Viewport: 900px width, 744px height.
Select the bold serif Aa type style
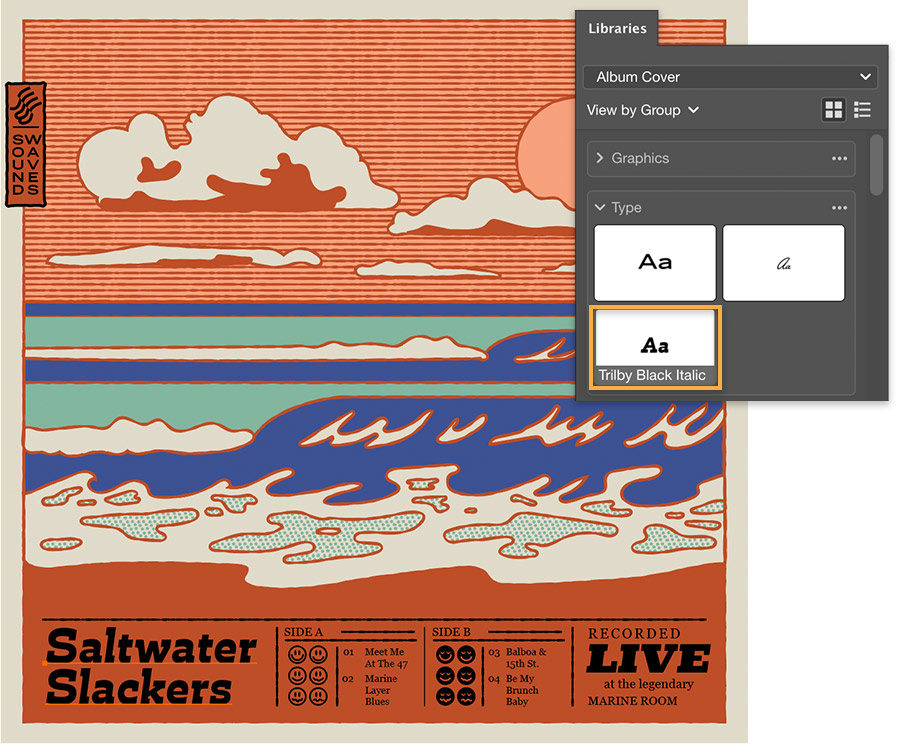coord(655,262)
